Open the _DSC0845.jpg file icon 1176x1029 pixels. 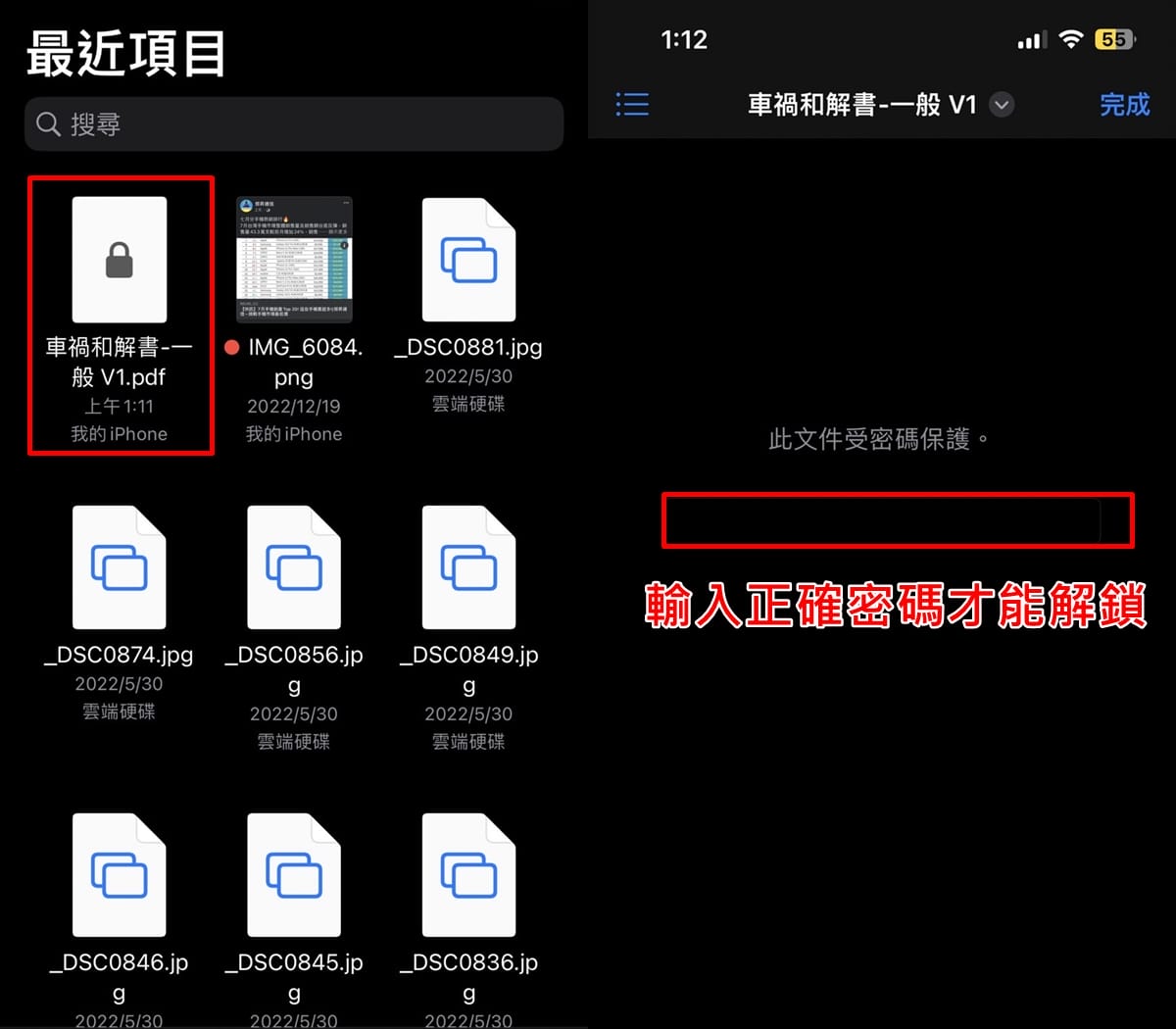coord(294,875)
